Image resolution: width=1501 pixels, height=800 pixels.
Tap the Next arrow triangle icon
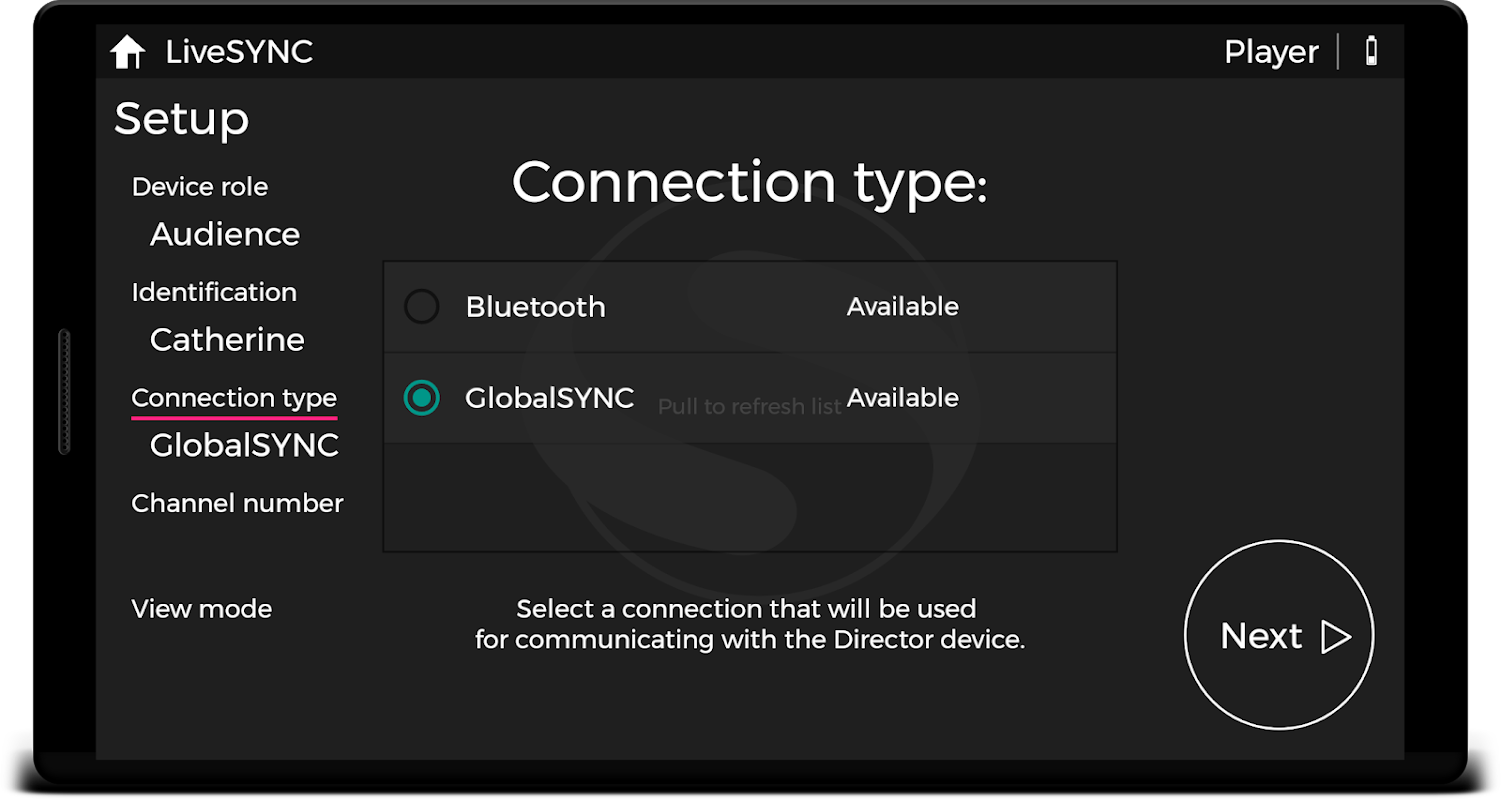(1336, 637)
